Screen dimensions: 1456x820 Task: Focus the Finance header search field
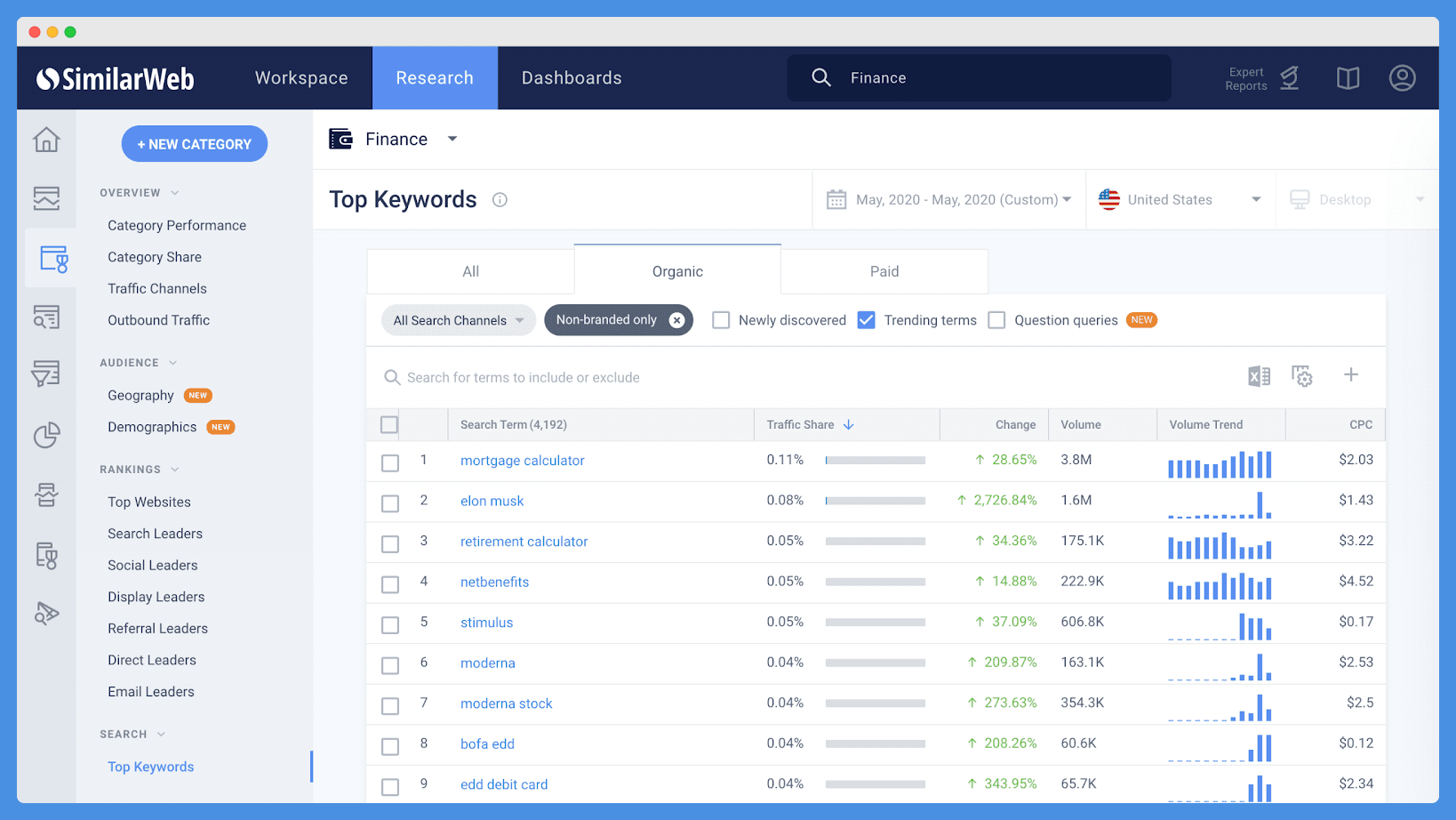(x=979, y=77)
